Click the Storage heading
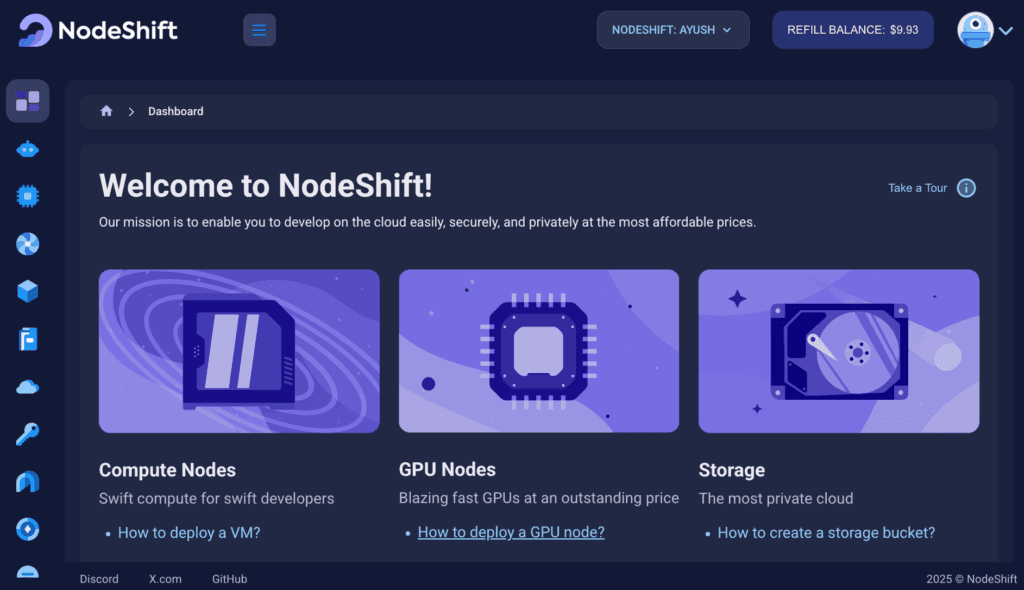Screen dimensions: 1024x590 click(x=731, y=470)
